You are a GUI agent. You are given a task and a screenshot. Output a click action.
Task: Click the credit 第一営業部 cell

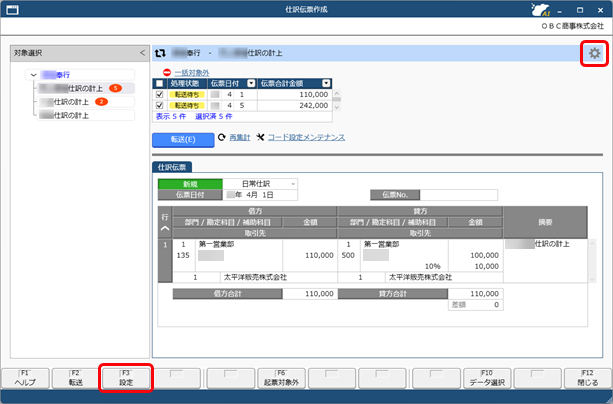(x=404, y=244)
